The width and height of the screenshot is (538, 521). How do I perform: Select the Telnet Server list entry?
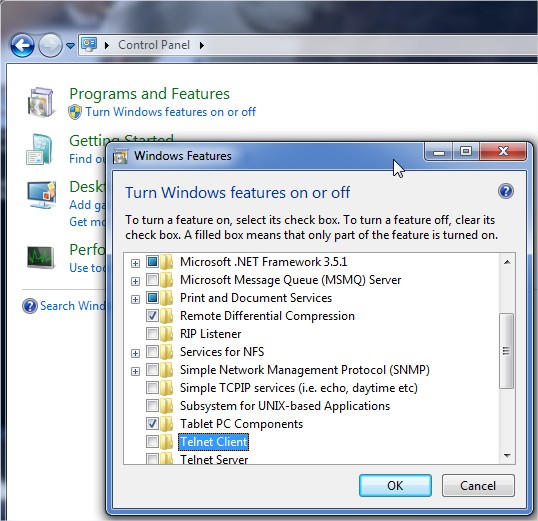point(214,459)
